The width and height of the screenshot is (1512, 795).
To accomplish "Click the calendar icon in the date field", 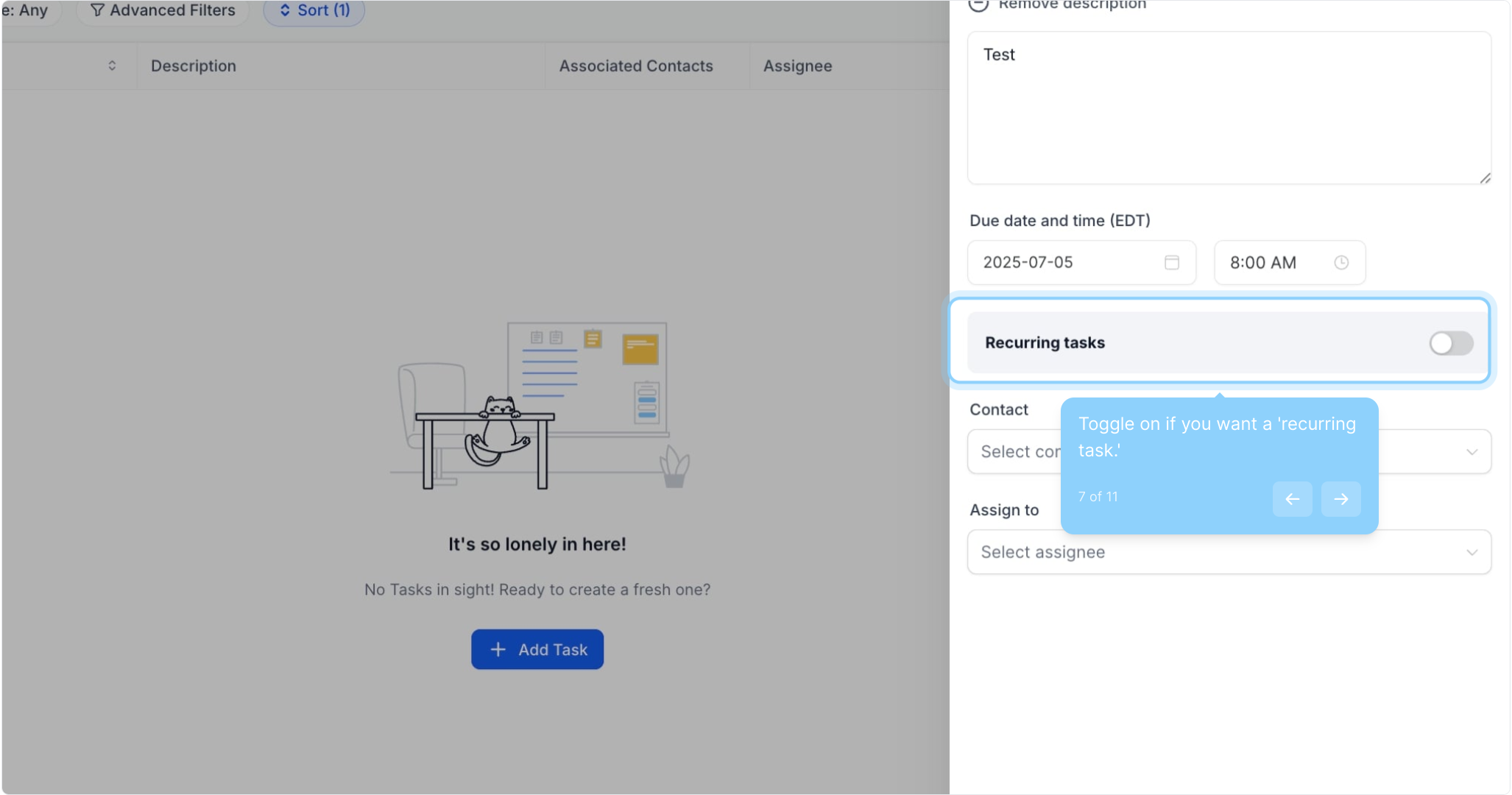I will pos(1171,263).
